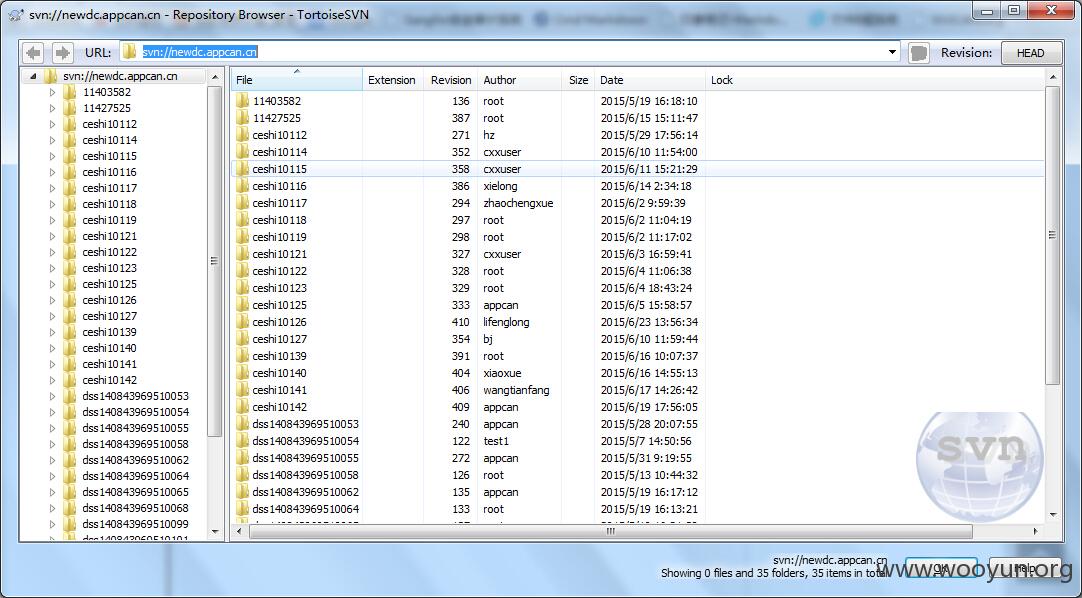1082x598 pixels.
Task: Click the author name lifenglong
Action: coord(506,322)
